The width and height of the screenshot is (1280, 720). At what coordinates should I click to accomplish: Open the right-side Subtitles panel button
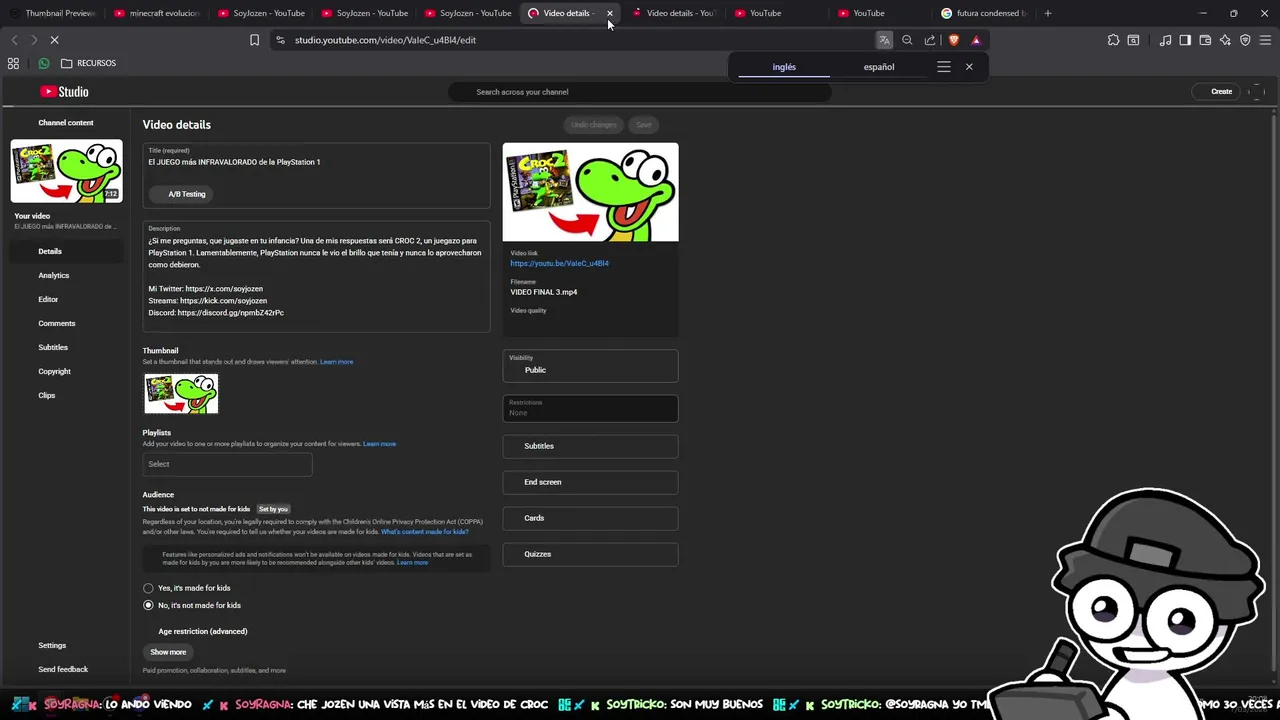tap(590, 446)
